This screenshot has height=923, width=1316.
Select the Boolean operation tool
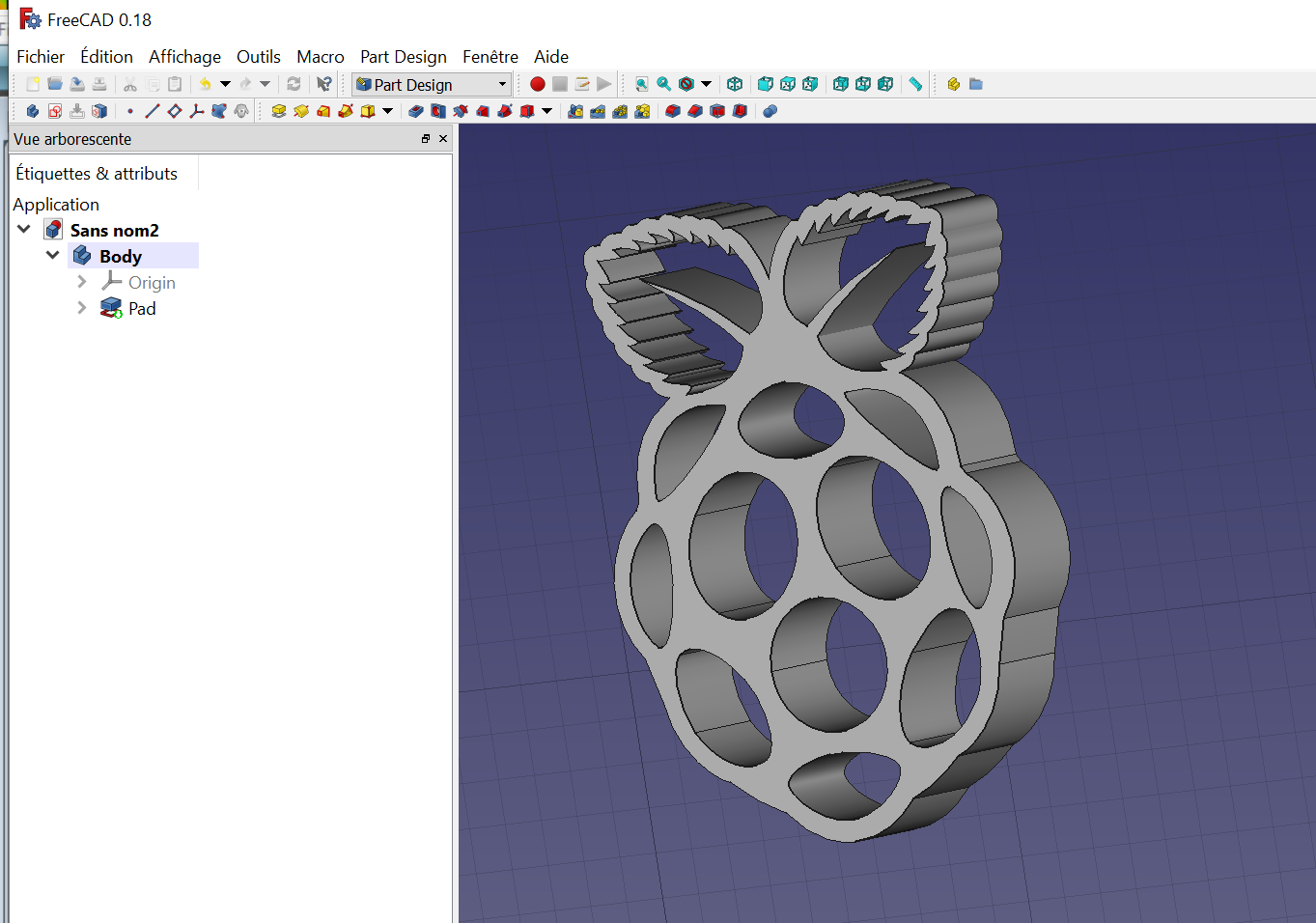770,111
